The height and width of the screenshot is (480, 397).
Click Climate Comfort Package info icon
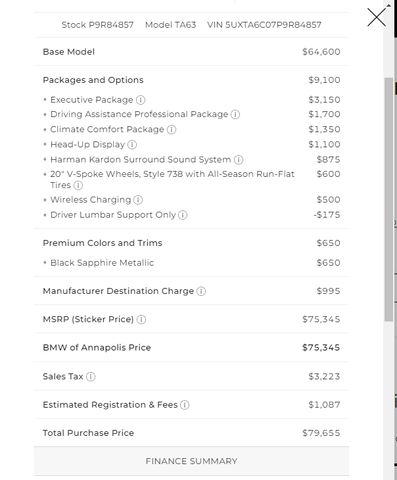click(171, 129)
